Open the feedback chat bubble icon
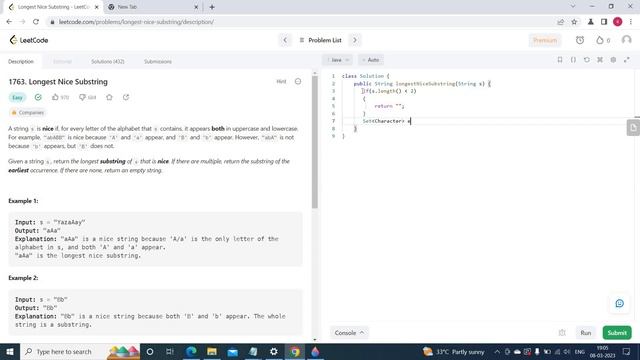 [620, 303]
